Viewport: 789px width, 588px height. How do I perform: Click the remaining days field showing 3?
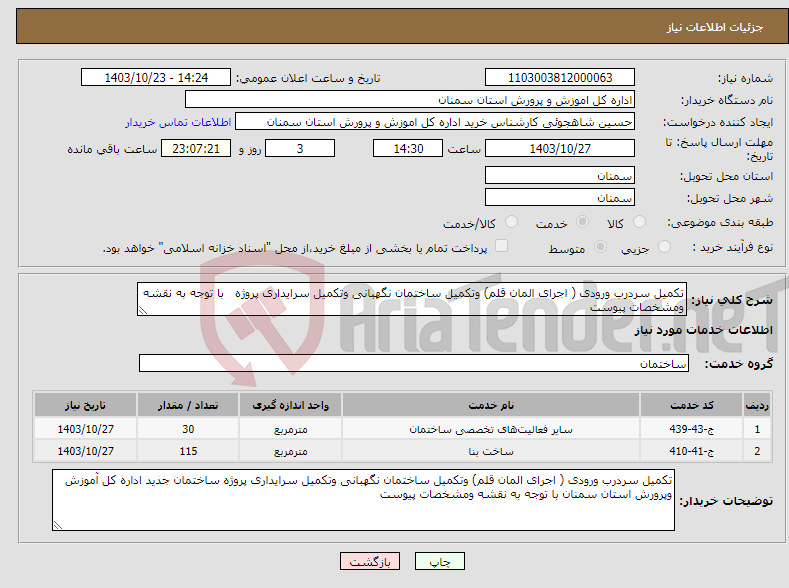[300, 148]
